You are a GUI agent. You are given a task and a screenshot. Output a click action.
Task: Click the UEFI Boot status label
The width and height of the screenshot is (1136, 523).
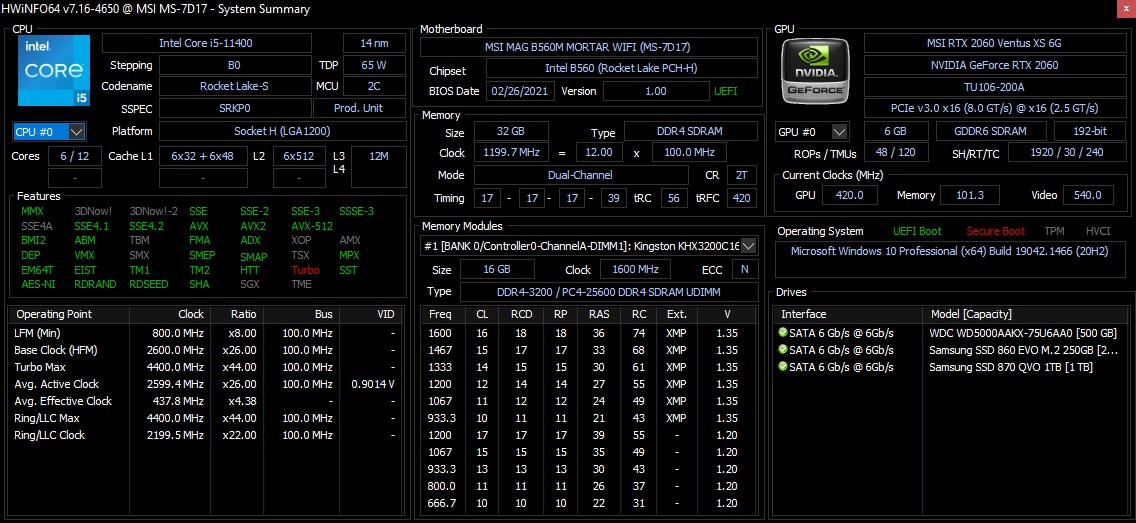tap(917, 231)
